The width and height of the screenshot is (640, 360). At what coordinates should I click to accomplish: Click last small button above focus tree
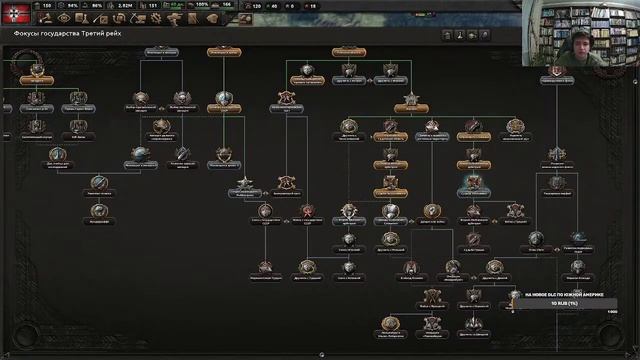click(x=484, y=35)
